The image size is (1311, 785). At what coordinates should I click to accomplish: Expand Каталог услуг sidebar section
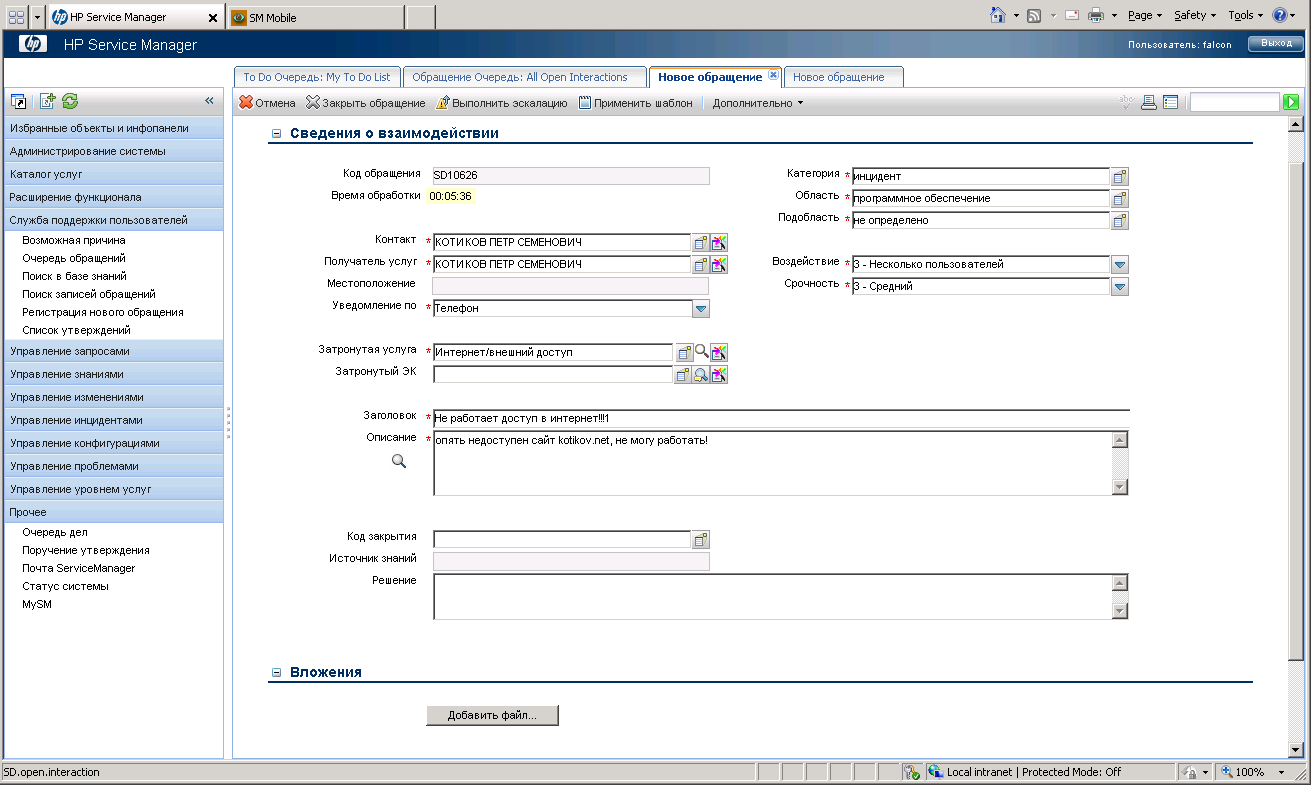point(113,174)
